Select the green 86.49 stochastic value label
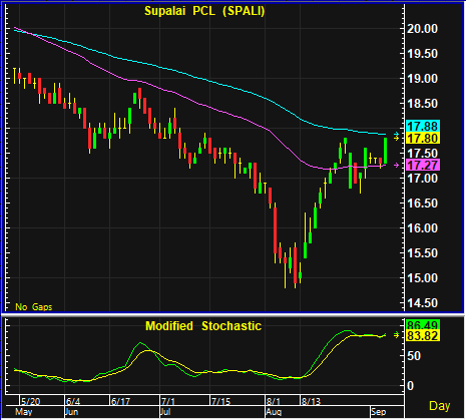The width and height of the screenshot is (466, 420). (x=423, y=324)
